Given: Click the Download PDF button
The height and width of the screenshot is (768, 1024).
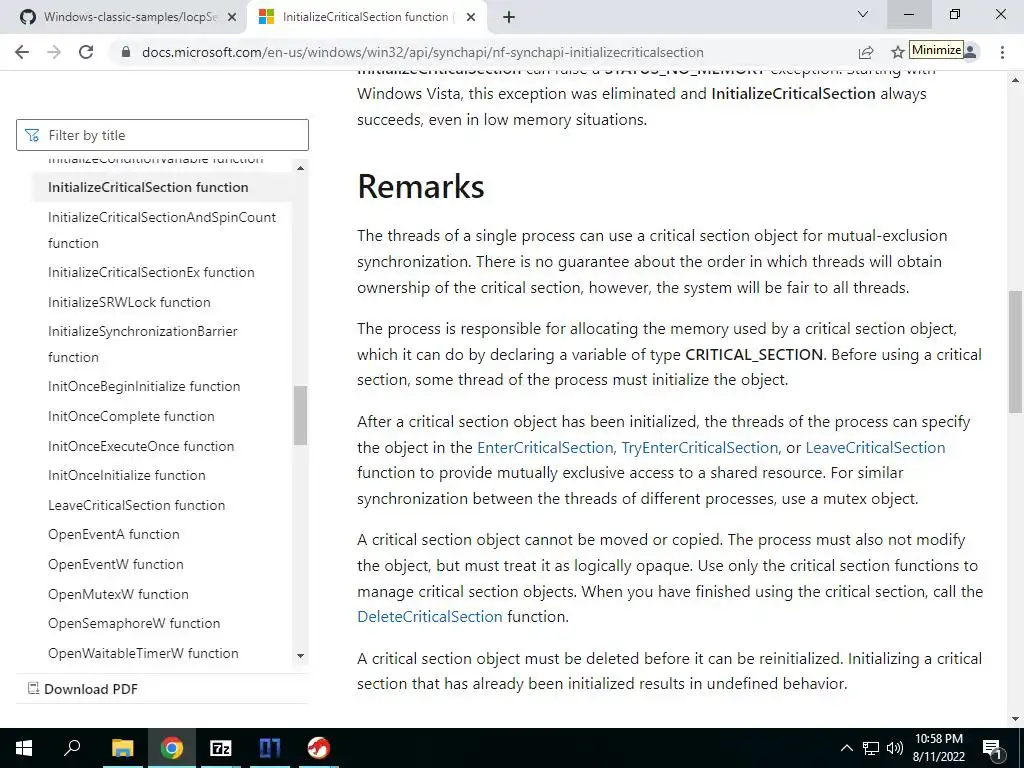Looking at the screenshot, I should [82, 689].
